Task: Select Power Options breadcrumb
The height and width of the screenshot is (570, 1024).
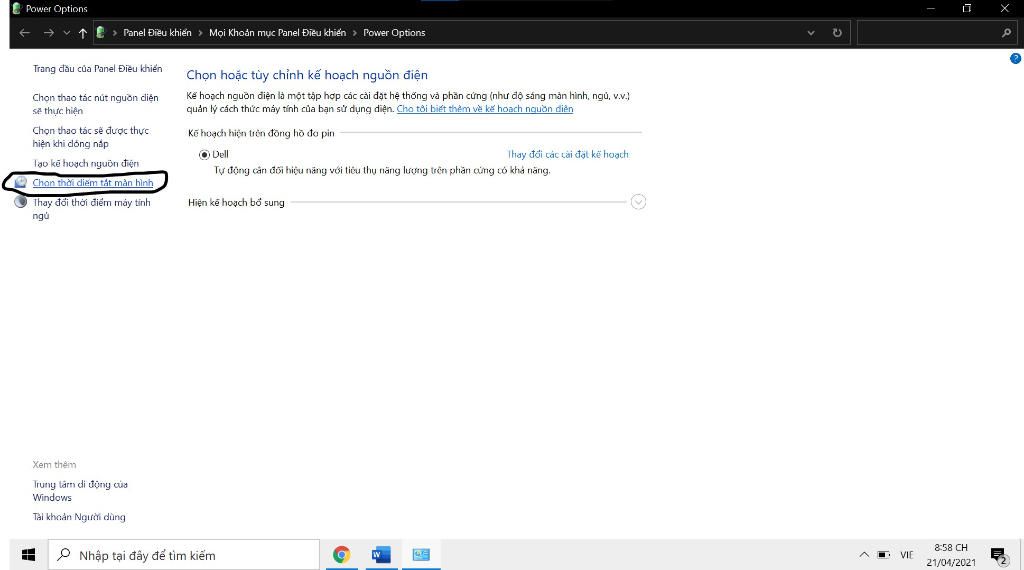Action: 394,33
